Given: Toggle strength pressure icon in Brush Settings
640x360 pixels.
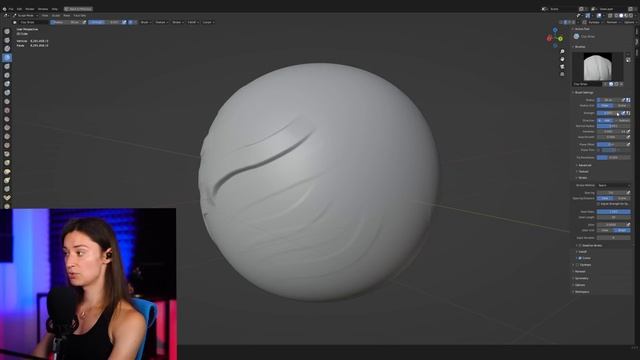Looking at the screenshot, I should 623,113.
